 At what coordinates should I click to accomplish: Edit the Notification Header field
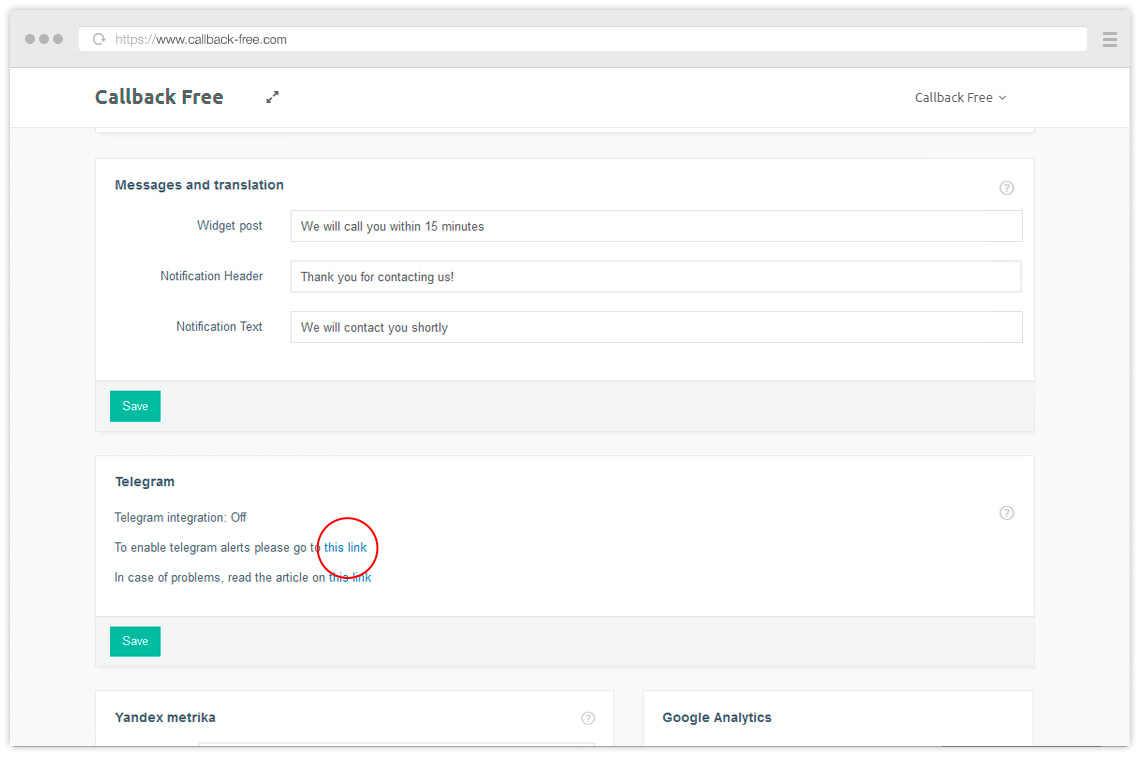pyautogui.click(x=656, y=277)
